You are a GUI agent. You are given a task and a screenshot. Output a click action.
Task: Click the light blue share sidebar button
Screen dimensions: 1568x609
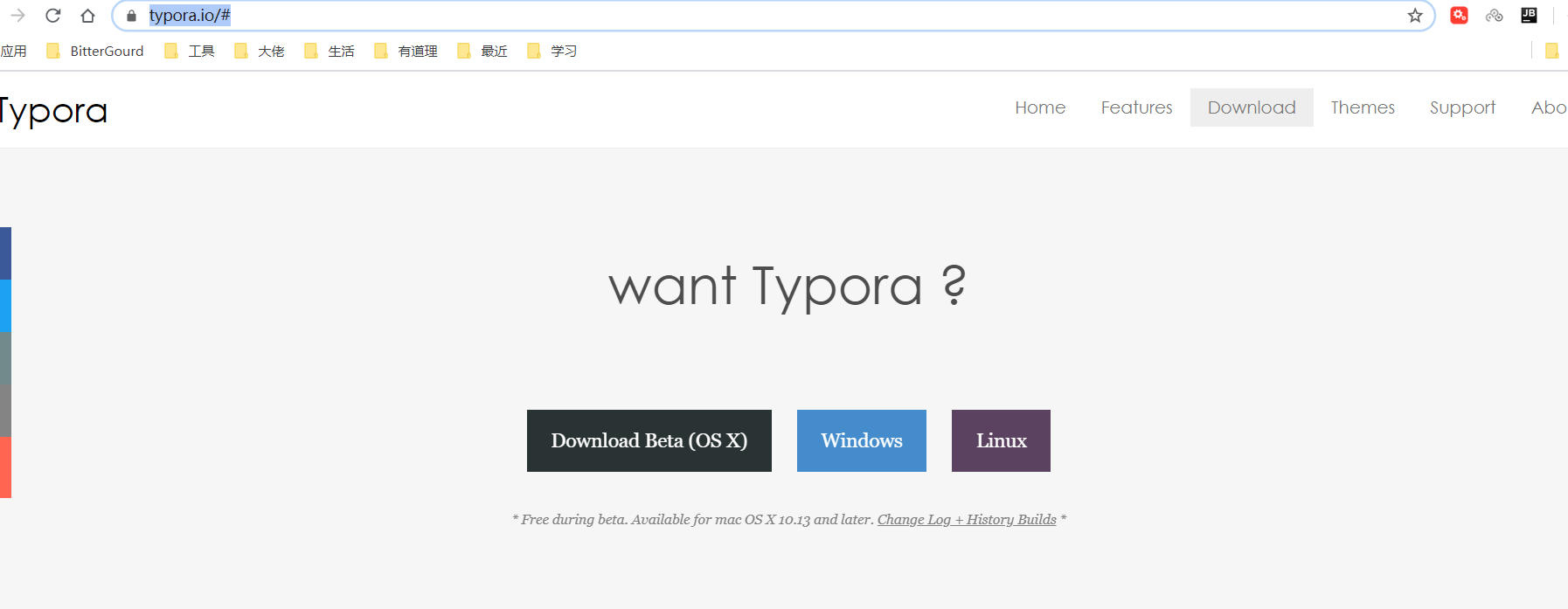coord(5,306)
